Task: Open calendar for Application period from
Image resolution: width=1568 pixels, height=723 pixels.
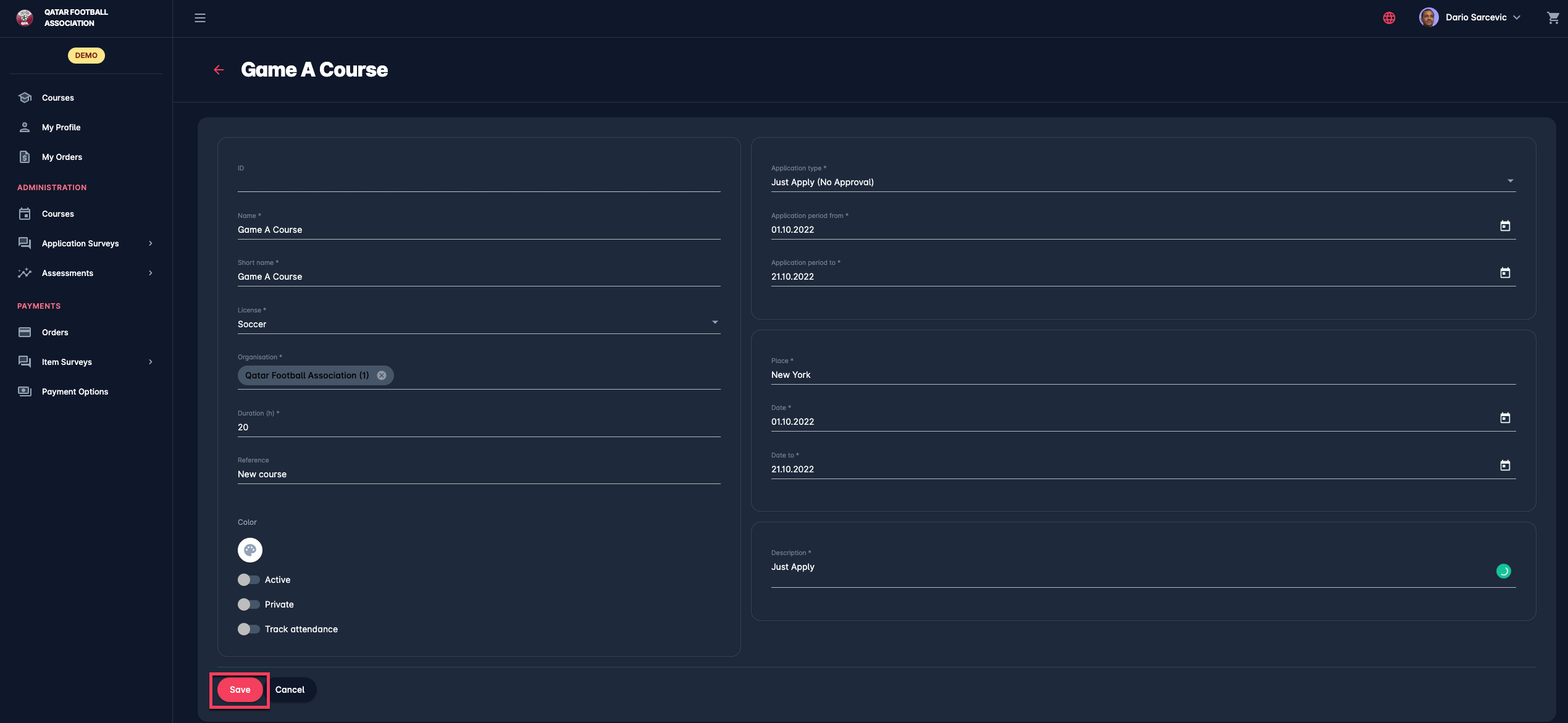Action: (x=1505, y=226)
